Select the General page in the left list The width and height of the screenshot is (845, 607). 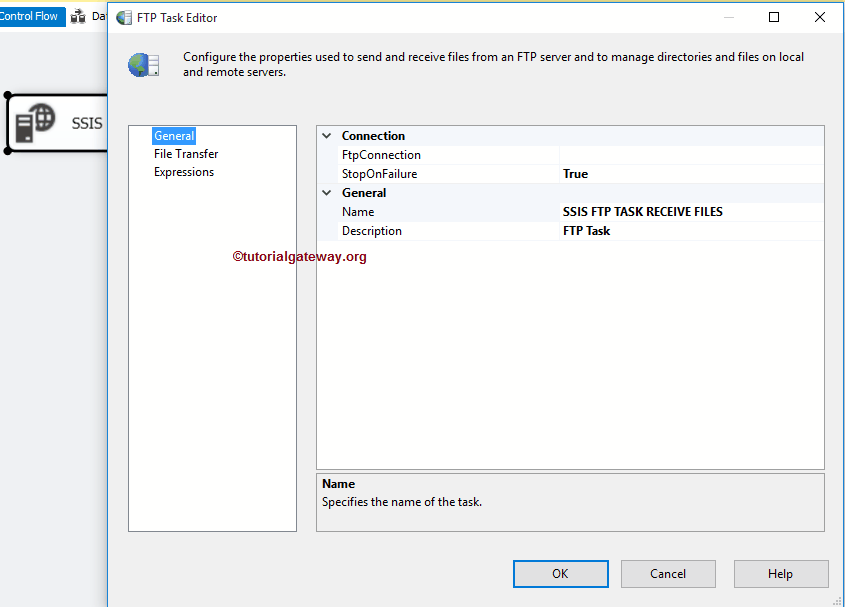coord(174,135)
